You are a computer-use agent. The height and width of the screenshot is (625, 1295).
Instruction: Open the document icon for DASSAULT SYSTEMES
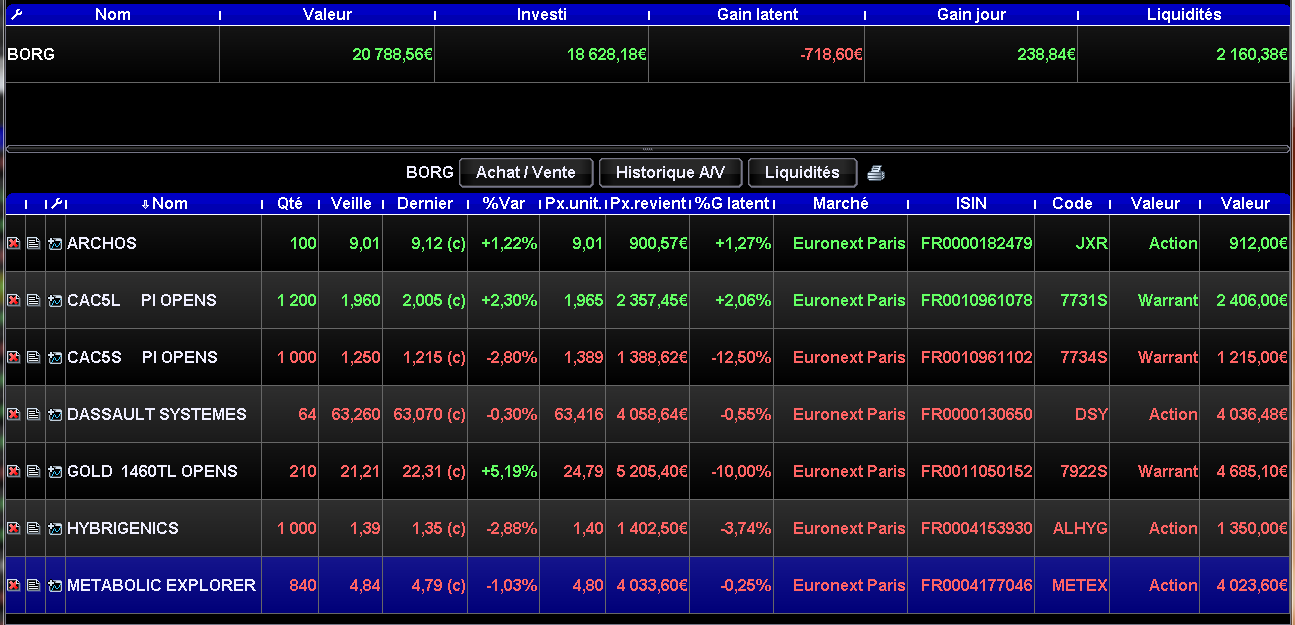pos(34,414)
